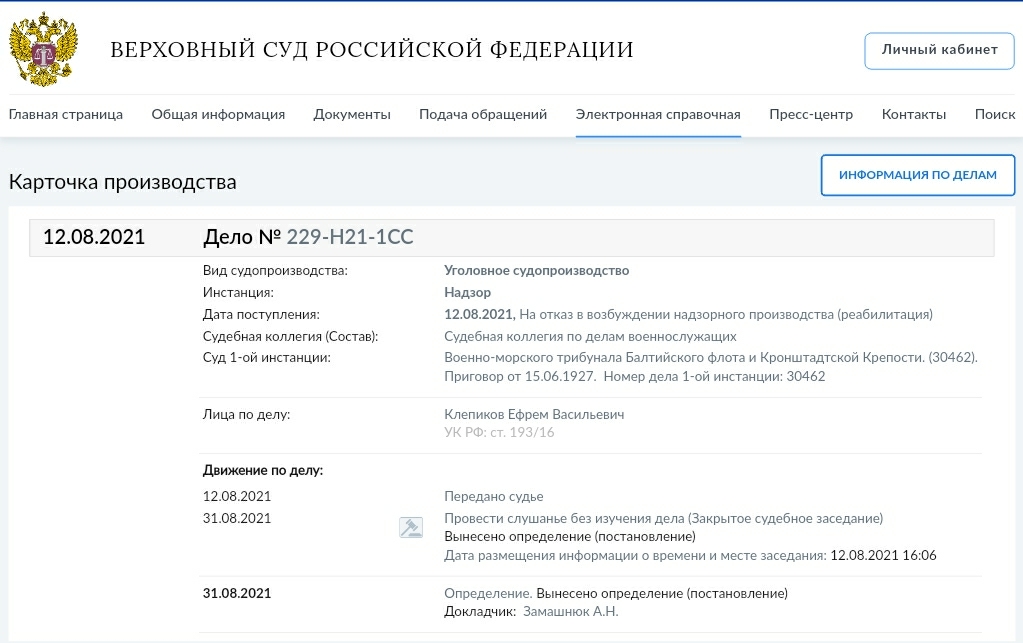The width and height of the screenshot is (1023, 643).
Task: Open Пресс-центр menu
Action: click(x=811, y=114)
